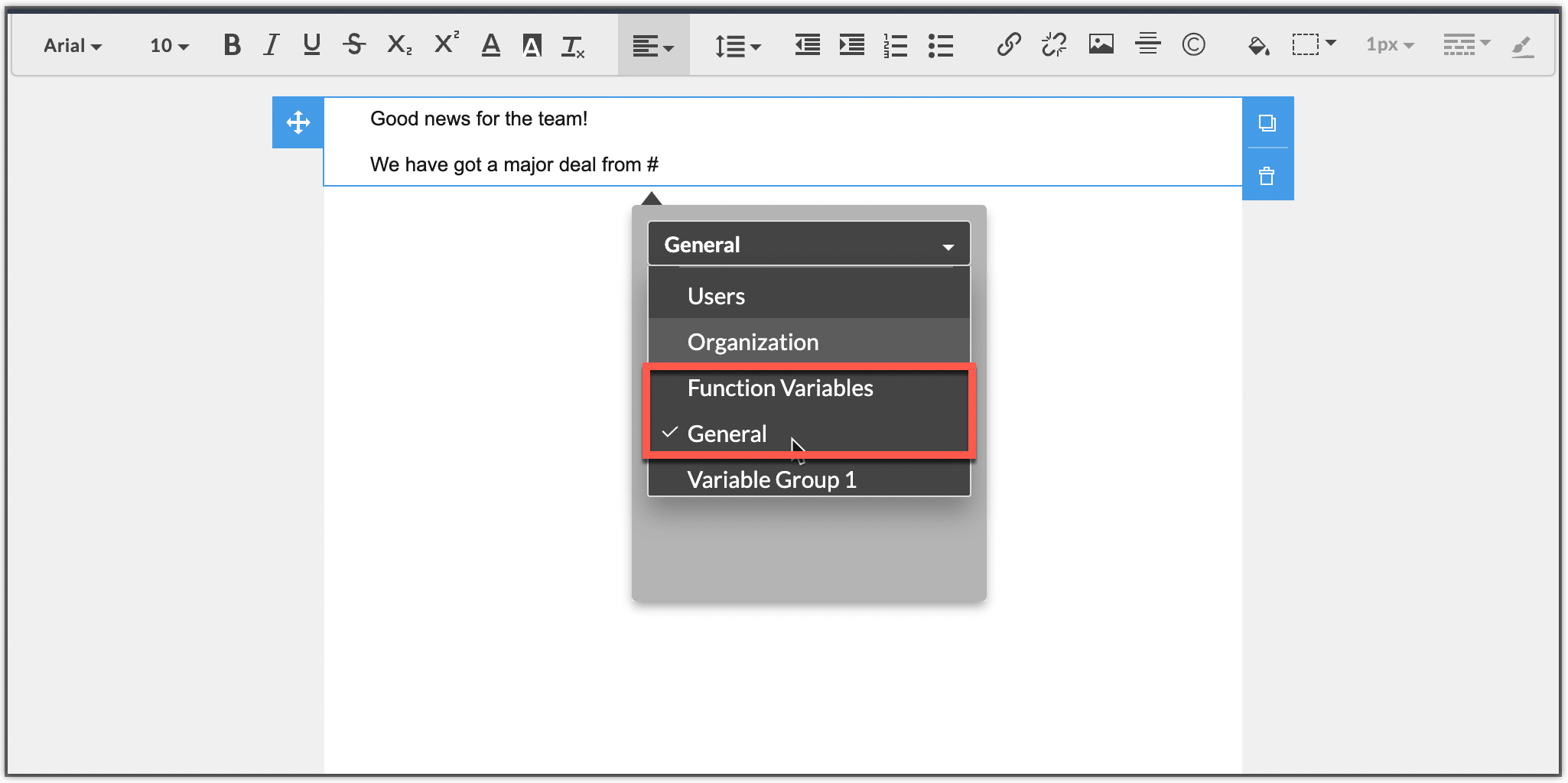Delete the text block with trash icon

tap(1267, 176)
